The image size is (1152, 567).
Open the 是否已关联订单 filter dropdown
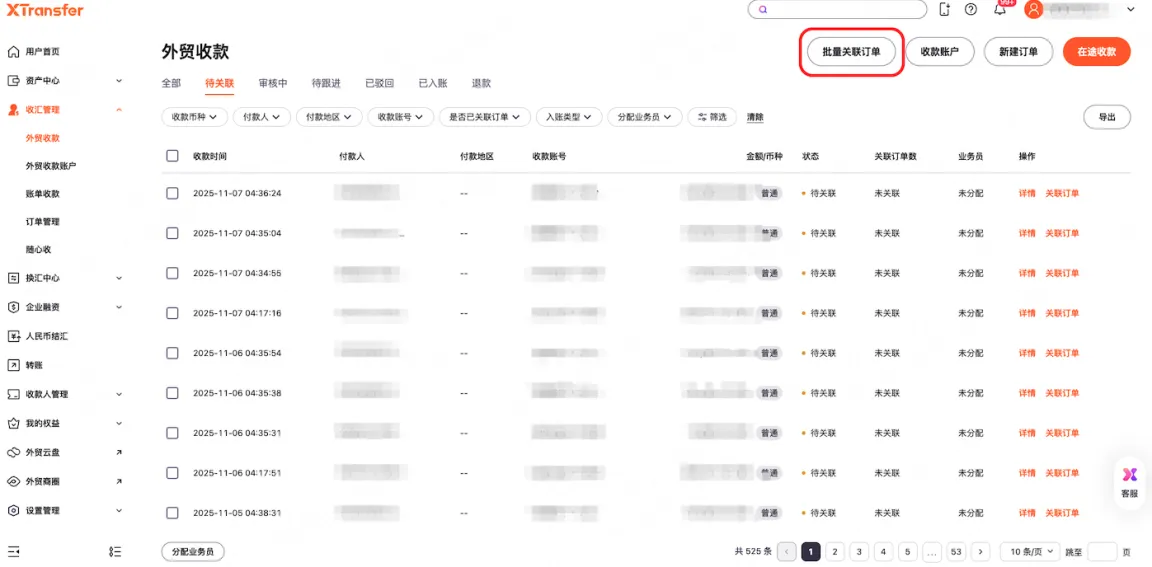coord(485,117)
